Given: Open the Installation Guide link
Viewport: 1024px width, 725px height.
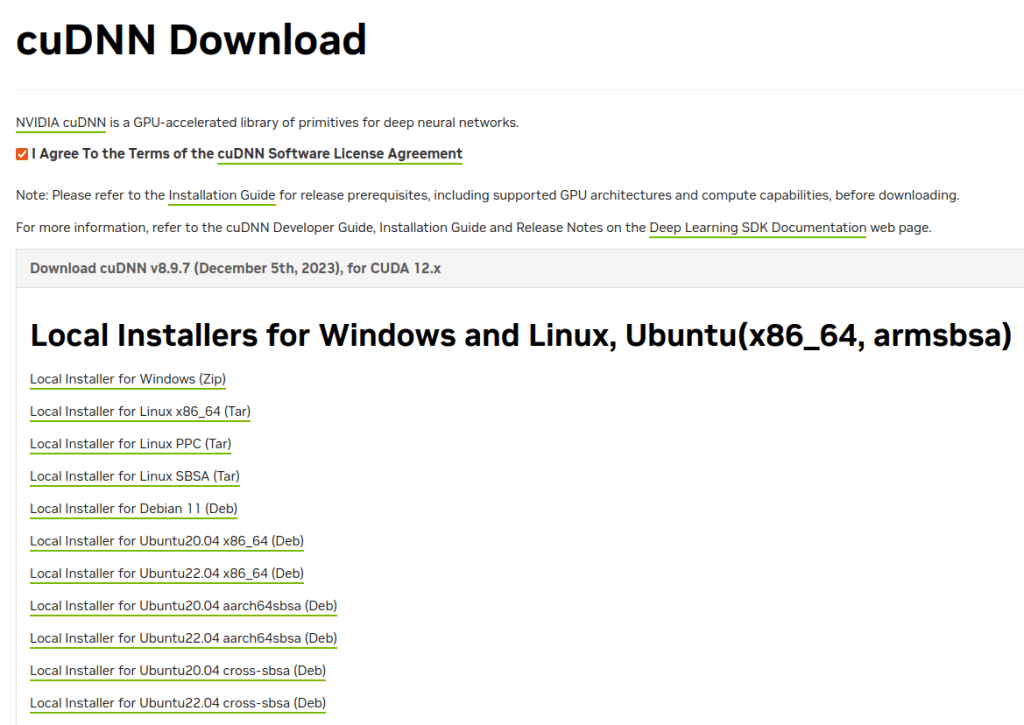Looking at the screenshot, I should tap(221, 195).
